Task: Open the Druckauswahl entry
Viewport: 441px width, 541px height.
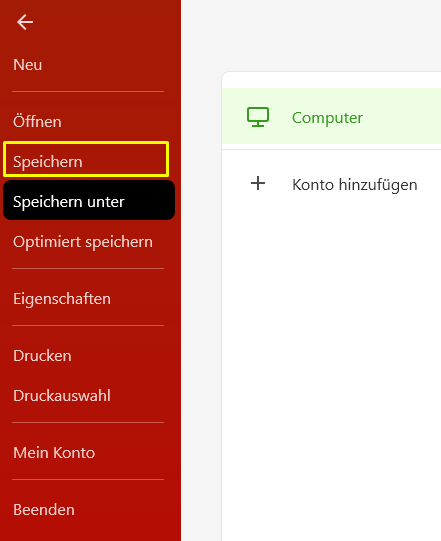Action: pyautogui.click(x=62, y=395)
